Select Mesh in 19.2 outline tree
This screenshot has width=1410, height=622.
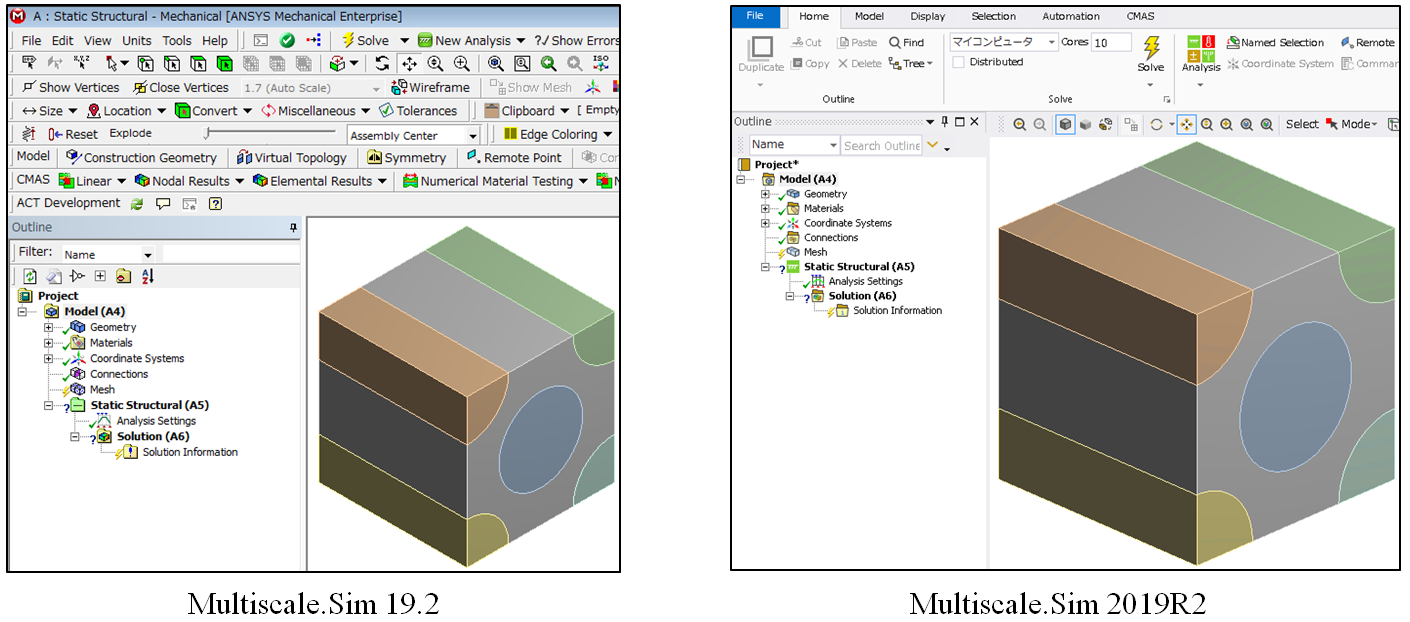pyautogui.click(x=102, y=389)
